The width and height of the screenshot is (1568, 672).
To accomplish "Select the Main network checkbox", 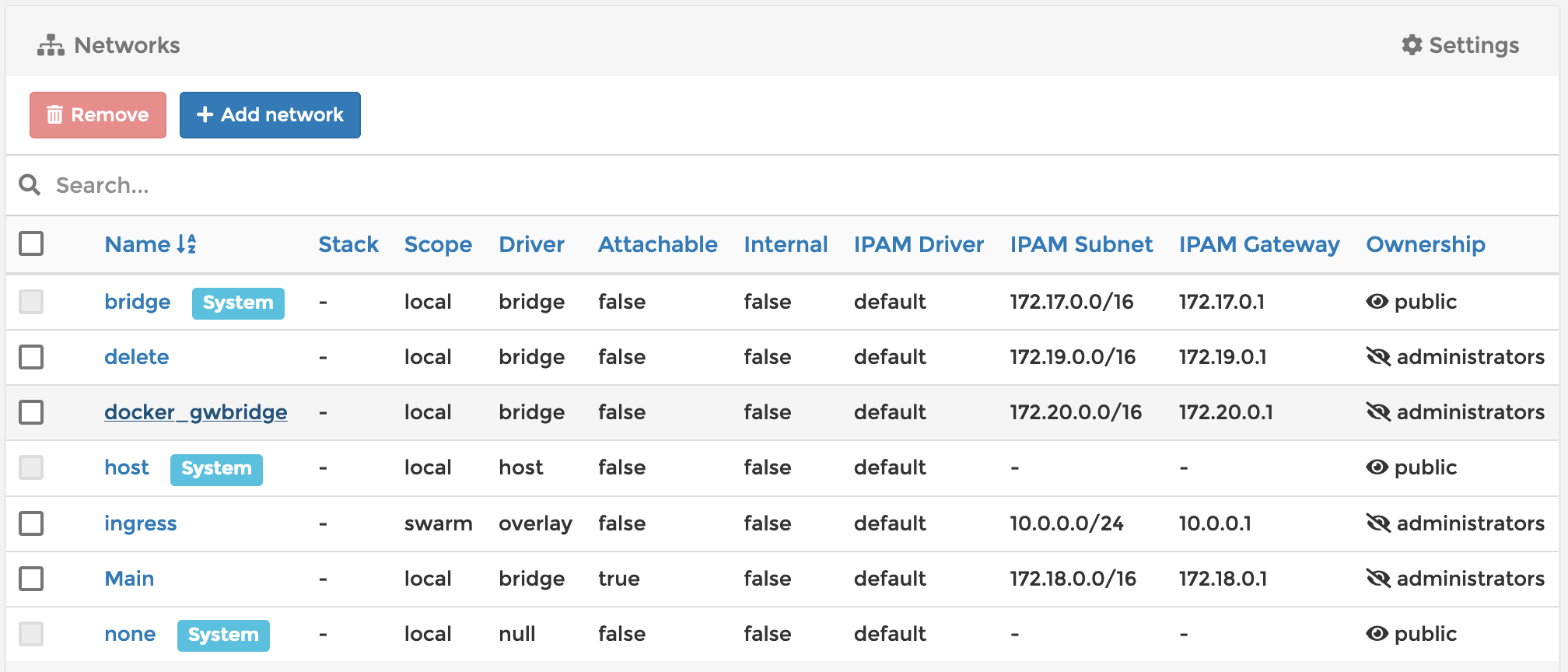I will coord(31,579).
